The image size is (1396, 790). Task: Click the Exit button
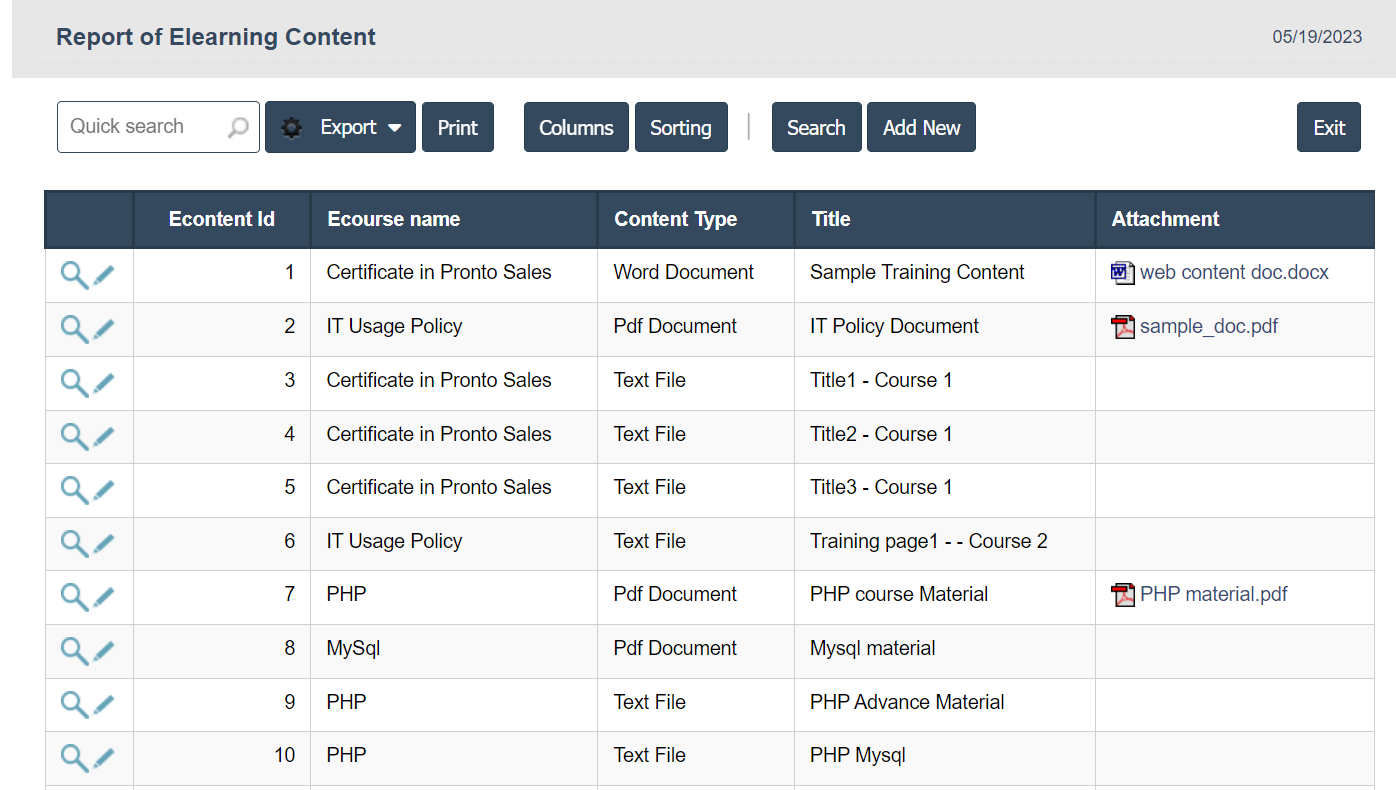coord(1328,128)
